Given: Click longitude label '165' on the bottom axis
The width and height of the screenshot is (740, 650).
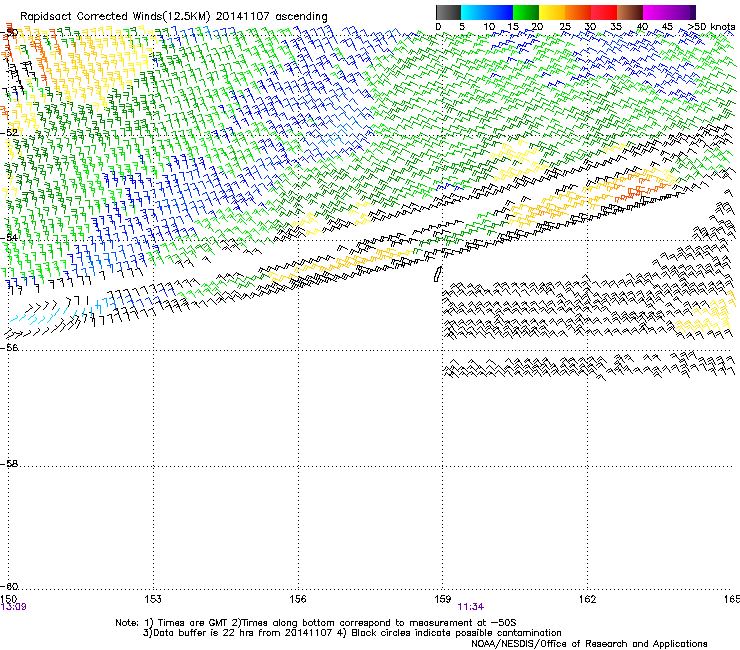Looking at the screenshot, I should point(732,599).
